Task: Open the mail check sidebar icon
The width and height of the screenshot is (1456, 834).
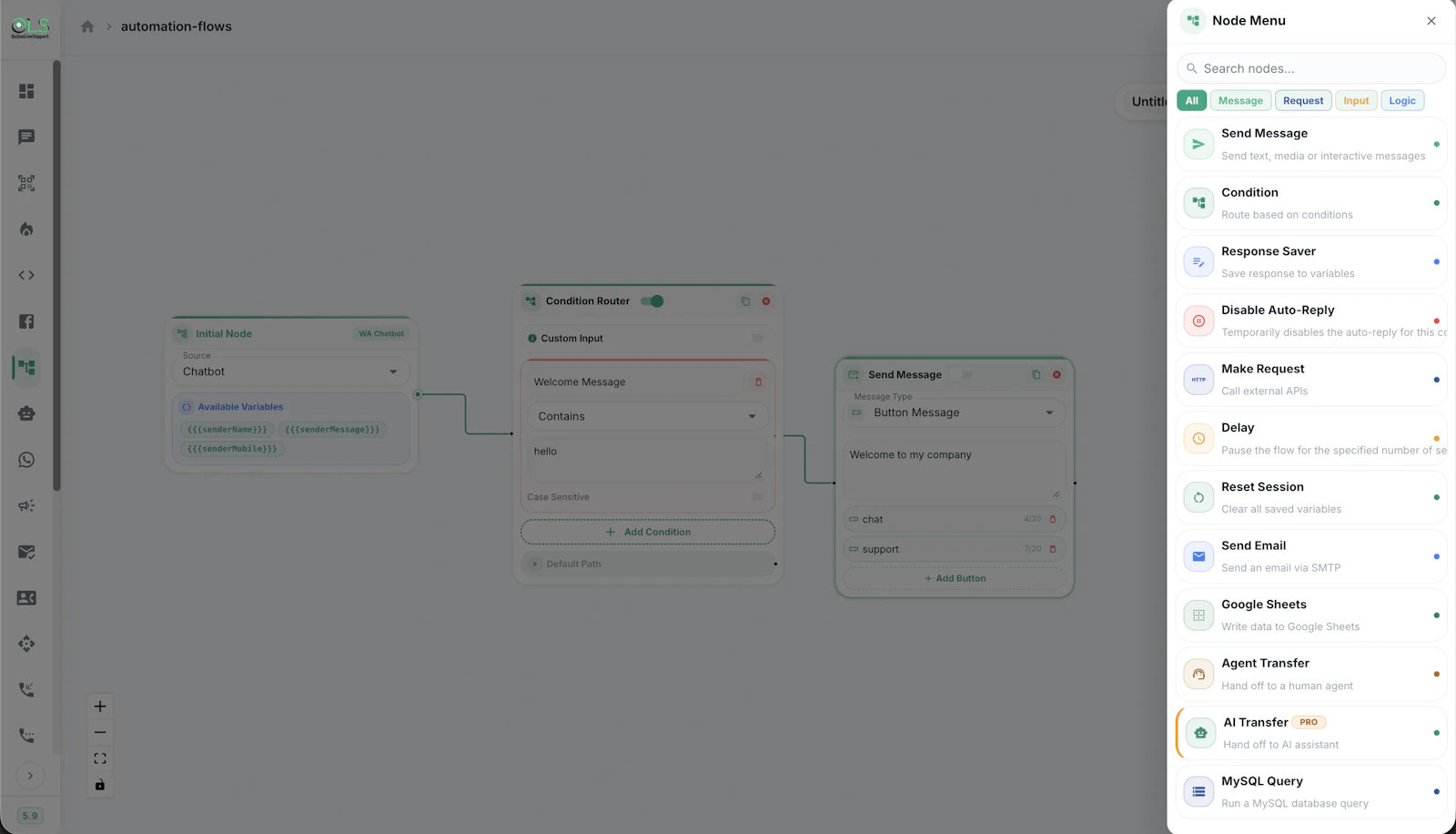Action: [x=26, y=552]
